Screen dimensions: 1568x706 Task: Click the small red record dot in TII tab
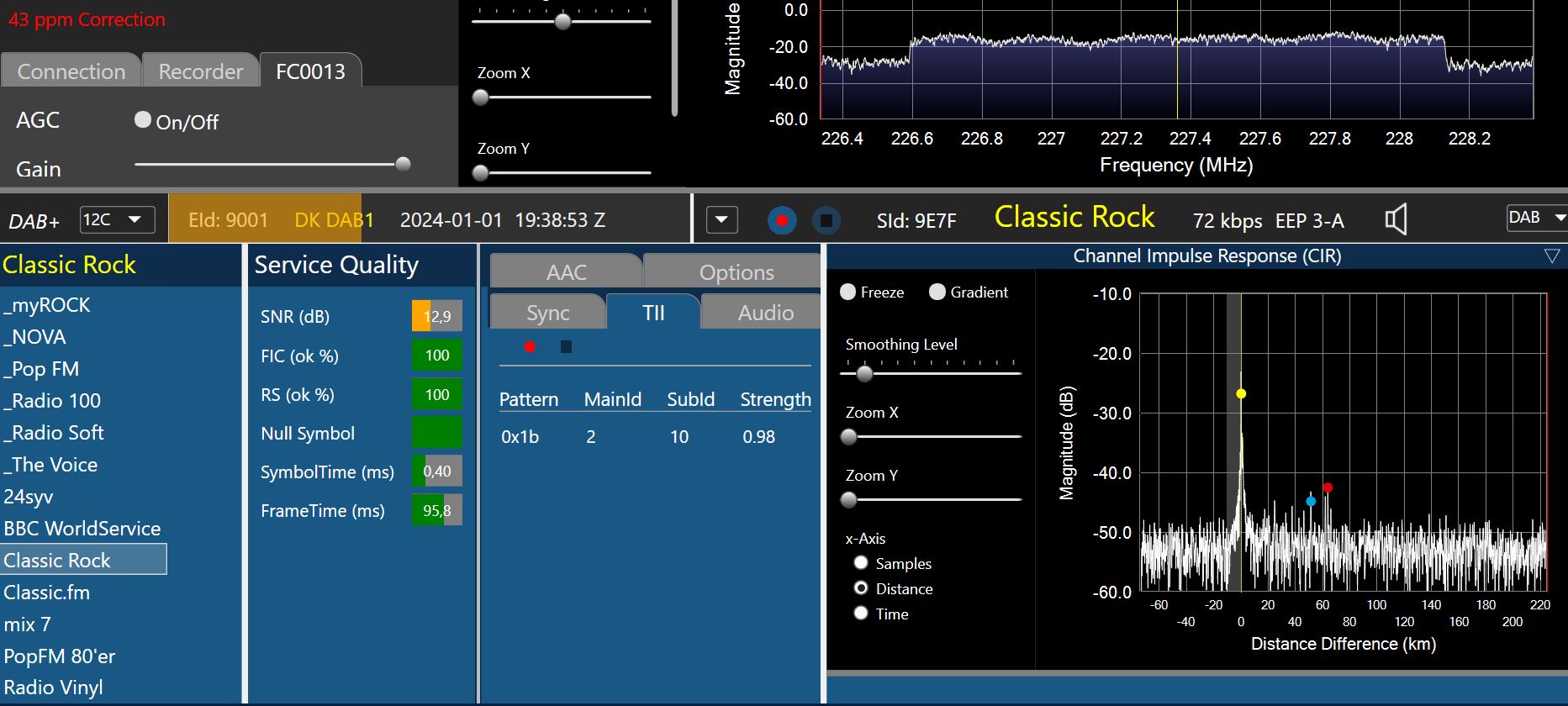(530, 347)
